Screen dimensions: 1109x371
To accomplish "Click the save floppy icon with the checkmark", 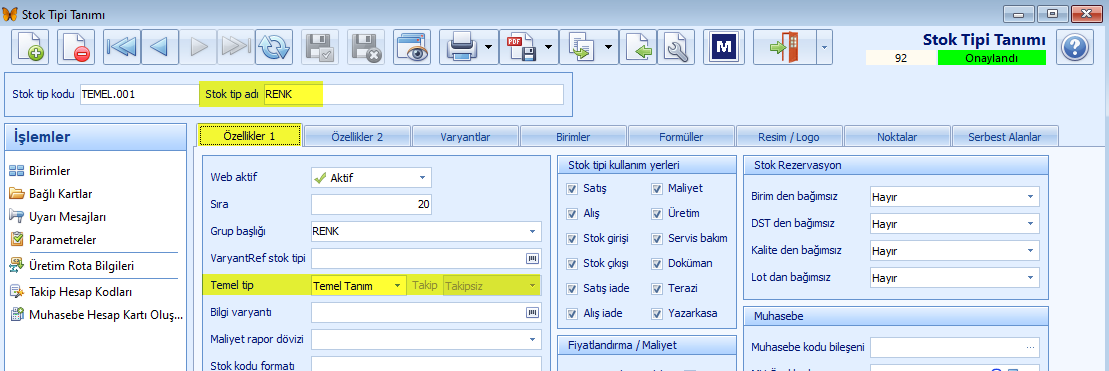I will tap(320, 48).
